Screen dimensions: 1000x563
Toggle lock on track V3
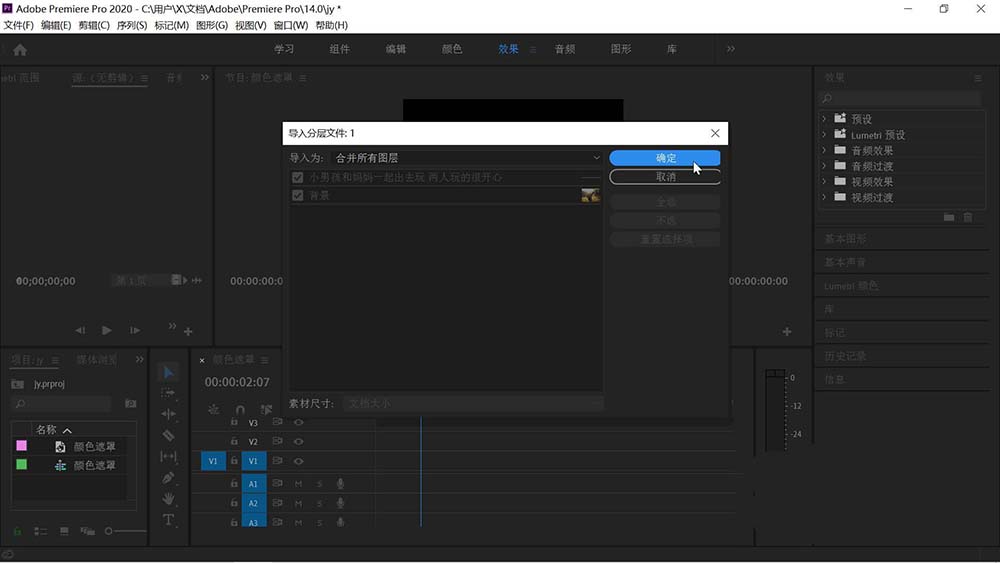tap(234, 422)
